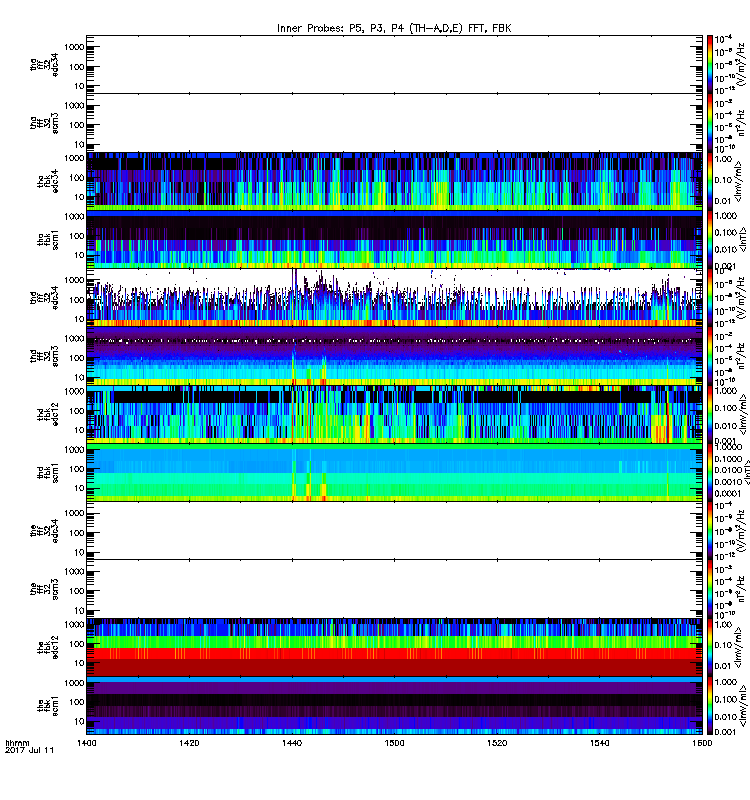The image size is (750, 800).
Task: Click the nT²/Hz unit label beside tha fff scm3
Action: [x=742, y=123]
